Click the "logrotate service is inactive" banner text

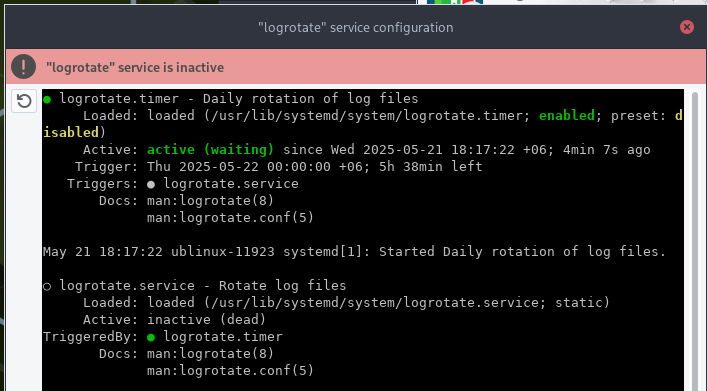click(135, 67)
